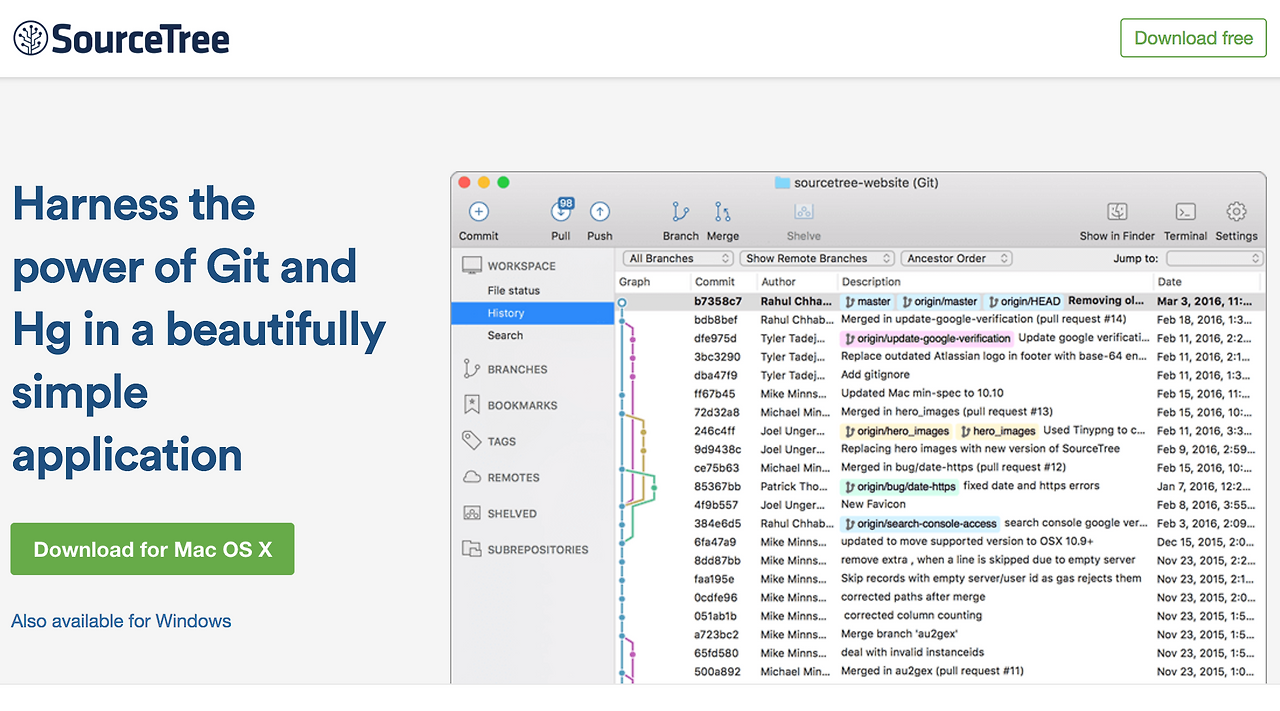1280x711 pixels.
Task: Click the origin/update-google-verification label
Action: [926, 338]
